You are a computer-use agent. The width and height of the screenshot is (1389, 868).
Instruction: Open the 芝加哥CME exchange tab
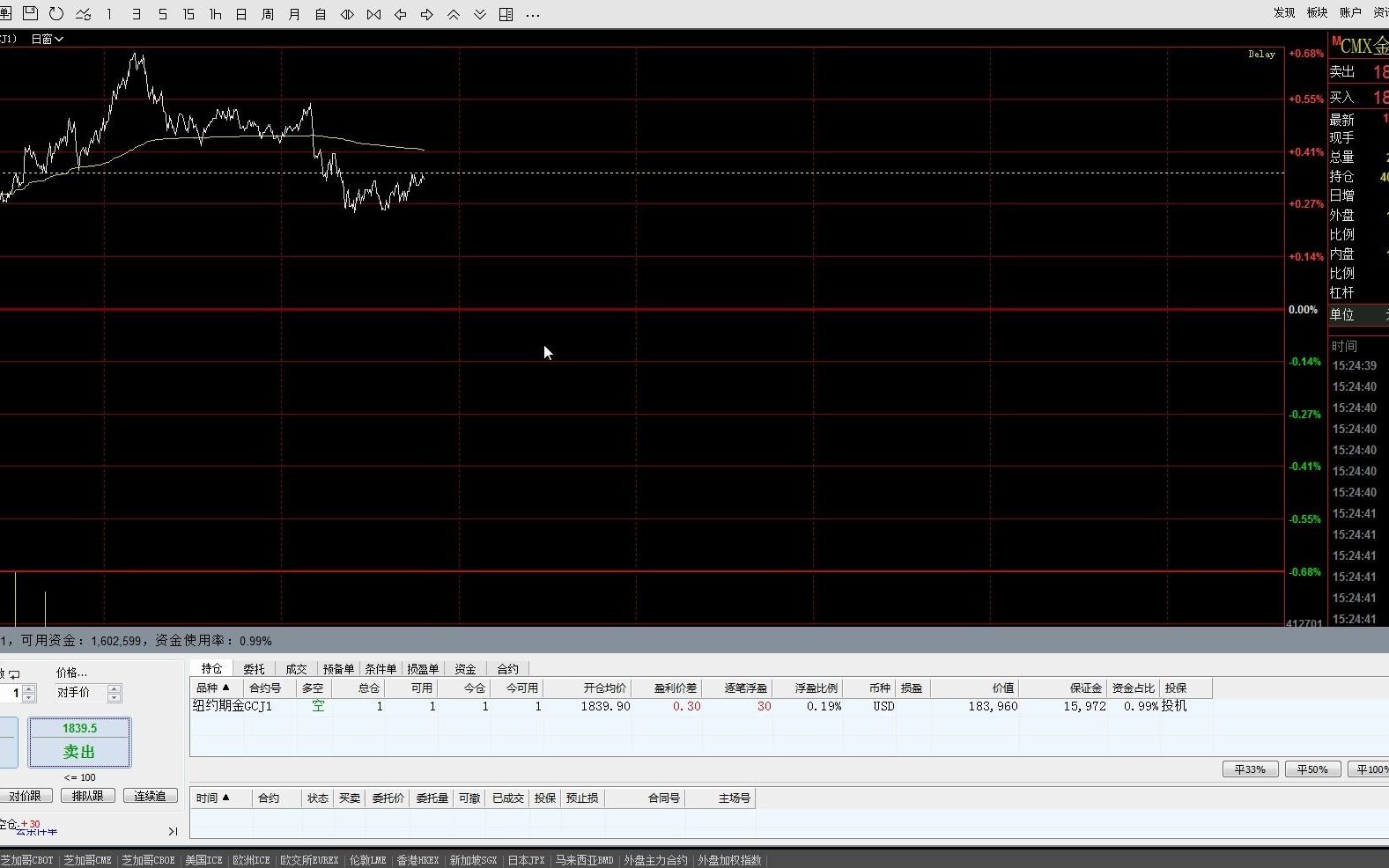point(87,860)
